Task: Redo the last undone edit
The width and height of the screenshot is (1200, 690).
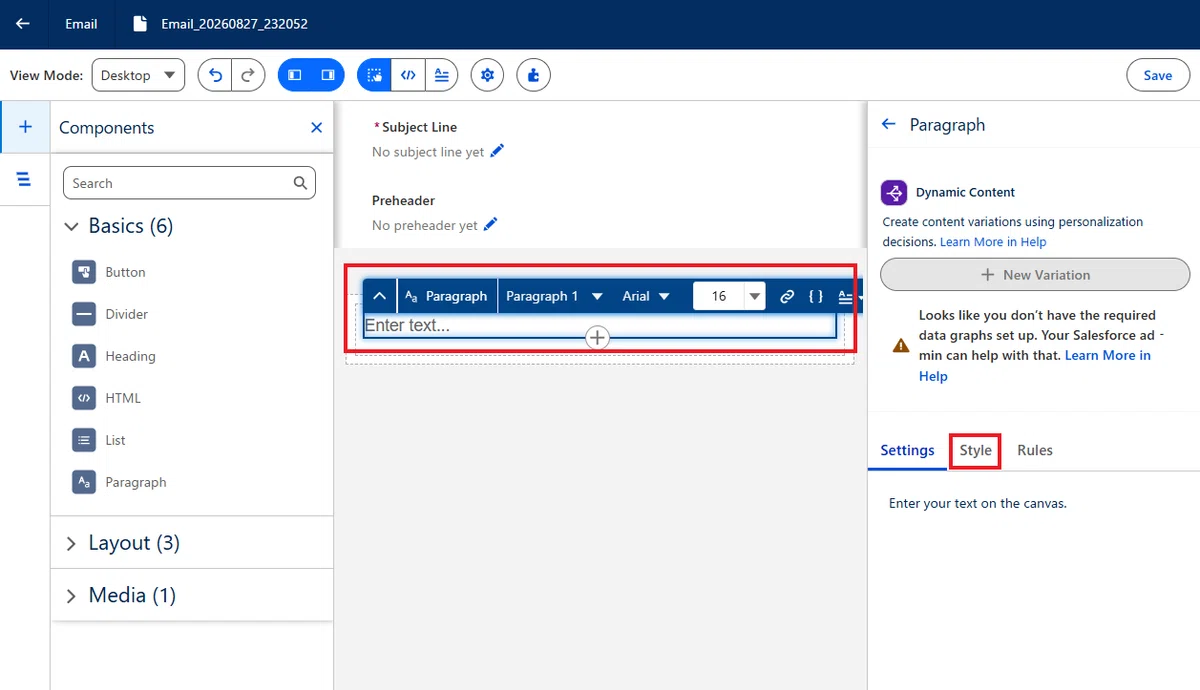Action: coord(248,75)
